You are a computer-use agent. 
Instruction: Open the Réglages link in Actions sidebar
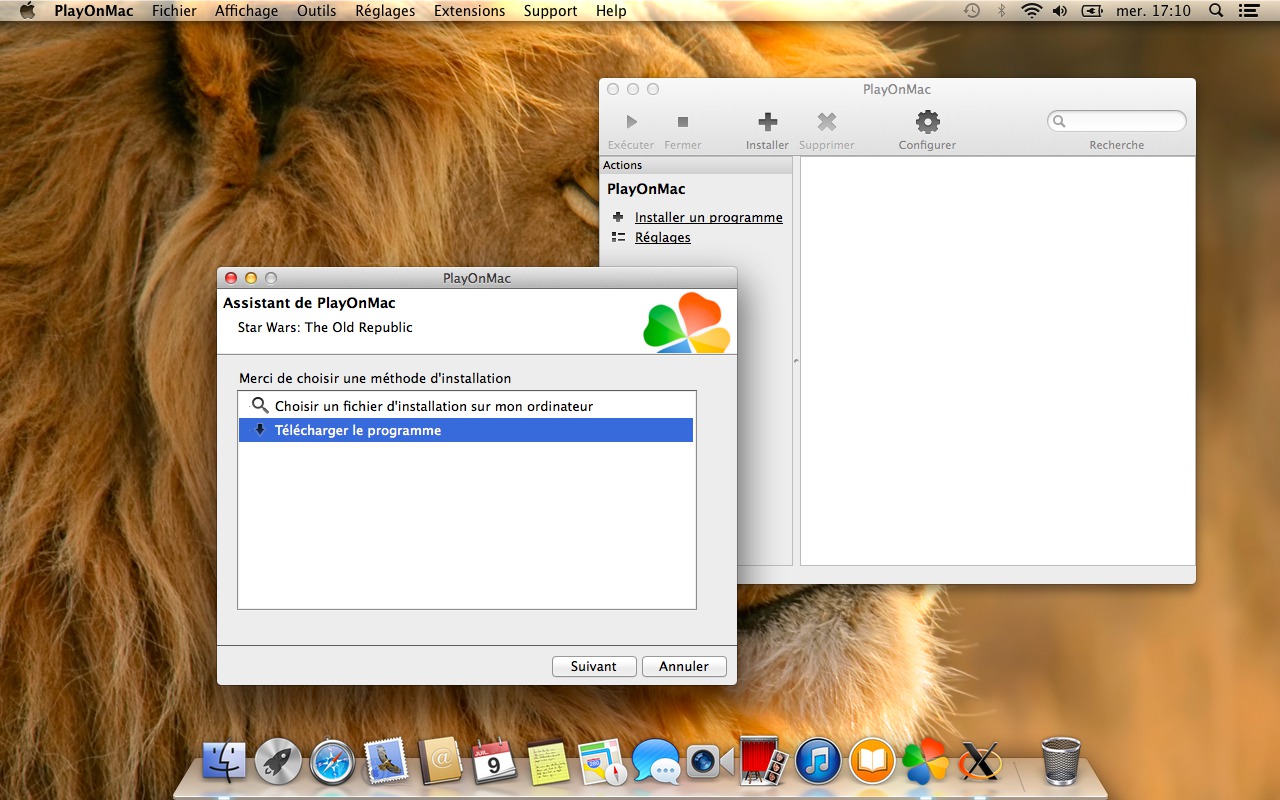point(663,237)
